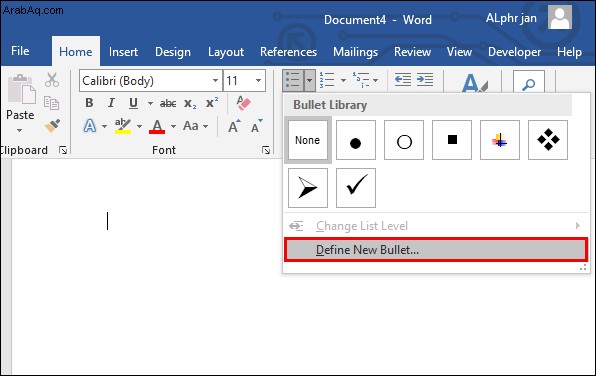This screenshot has height=376, width=596.
Task: Click the user account avatar
Action: pyautogui.click(x=560, y=17)
